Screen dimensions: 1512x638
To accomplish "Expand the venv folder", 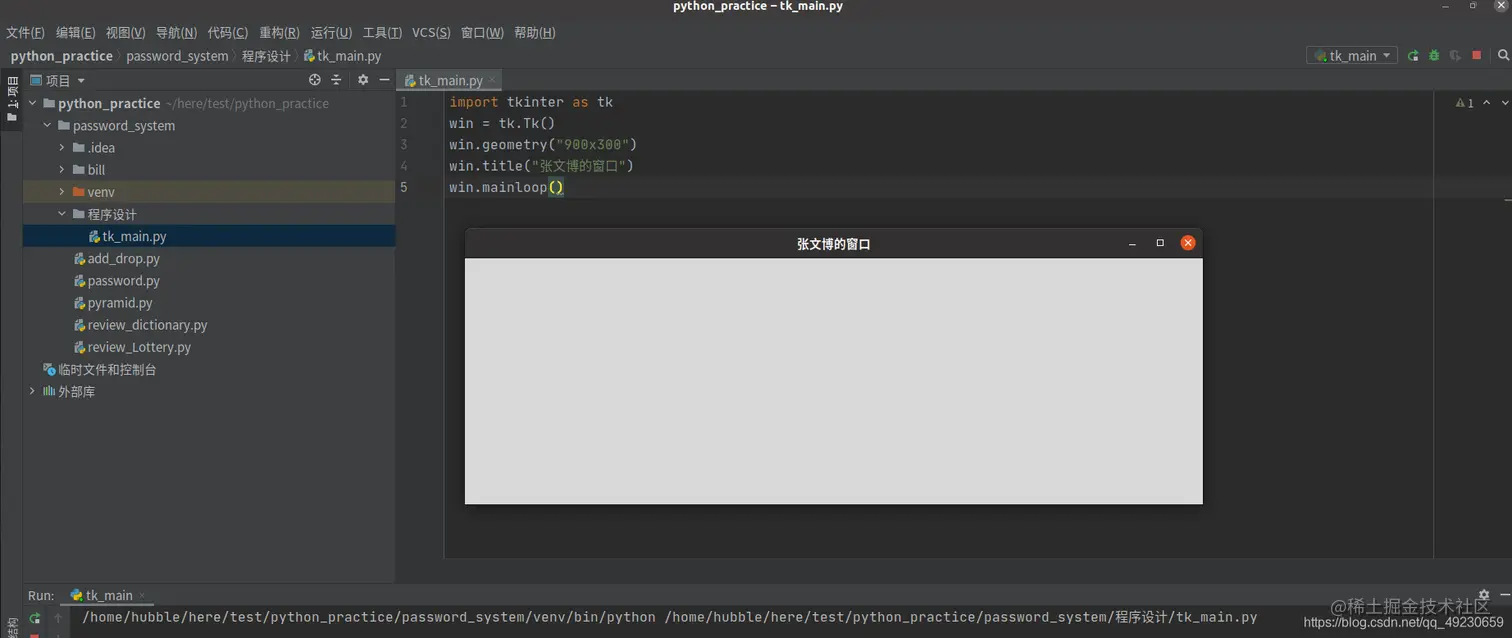I will 62,192.
